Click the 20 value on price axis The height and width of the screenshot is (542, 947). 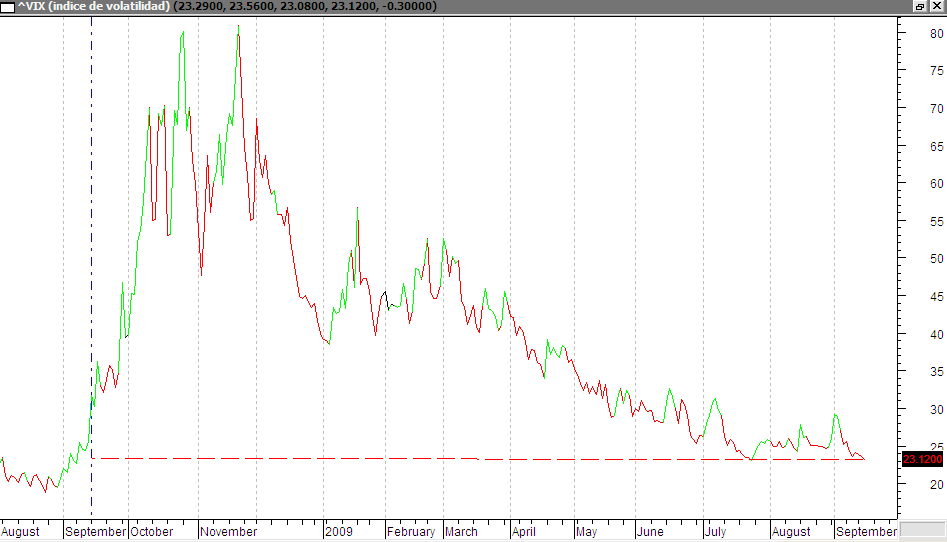click(936, 485)
